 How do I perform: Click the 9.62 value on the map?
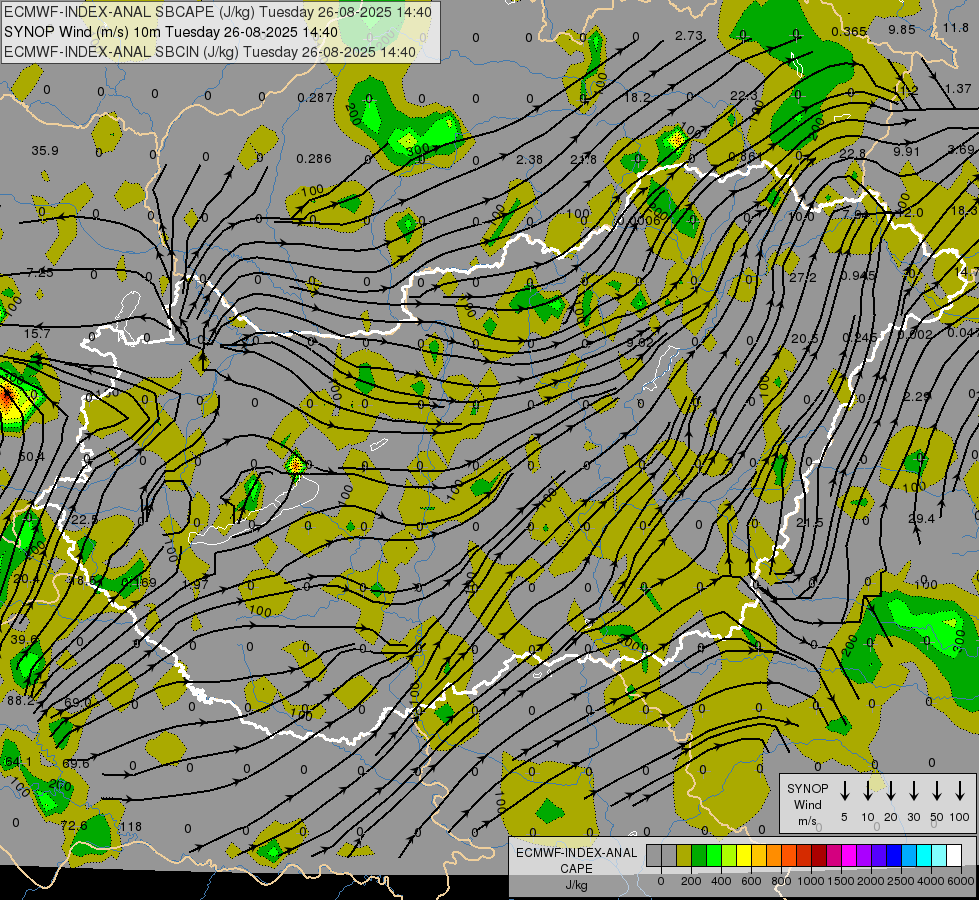(640, 342)
